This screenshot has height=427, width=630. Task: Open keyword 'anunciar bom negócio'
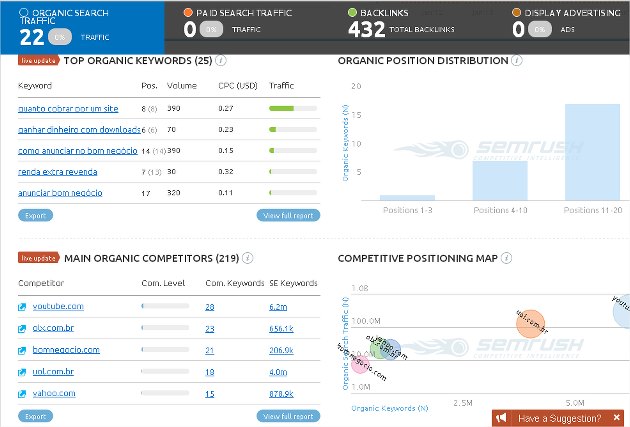(x=60, y=193)
